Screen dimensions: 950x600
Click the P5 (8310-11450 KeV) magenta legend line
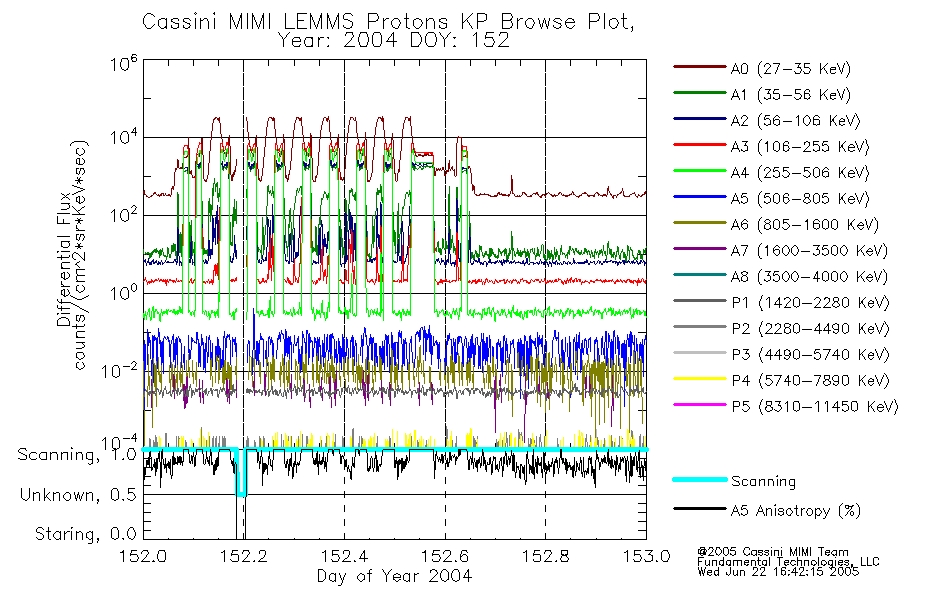[x=699, y=405]
